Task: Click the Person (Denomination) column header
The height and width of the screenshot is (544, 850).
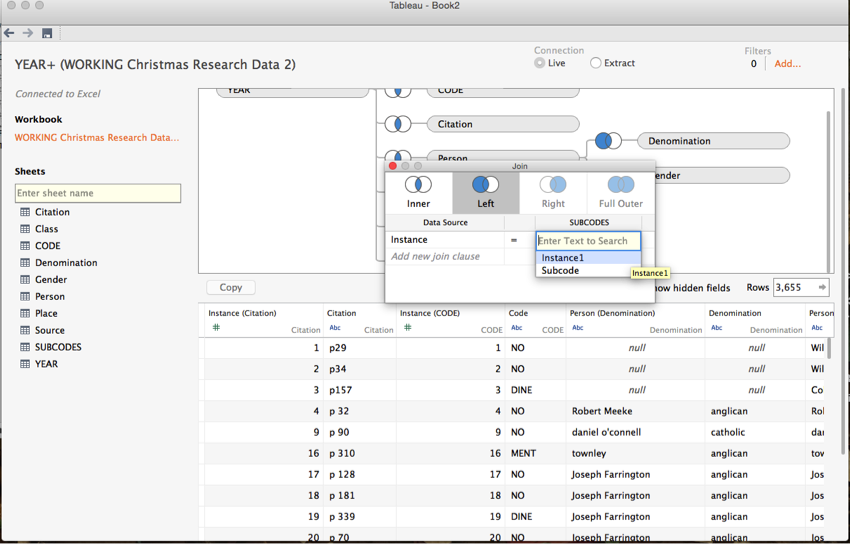Action: point(612,313)
